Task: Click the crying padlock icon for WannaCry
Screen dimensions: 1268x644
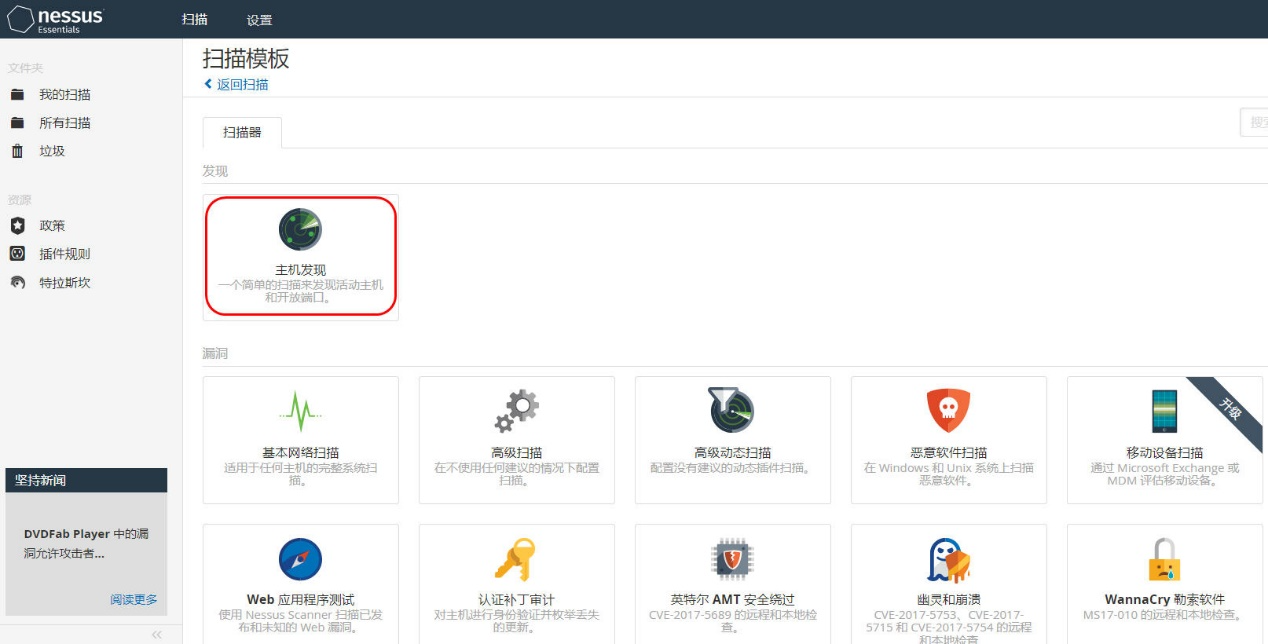Action: click(1164, 559)
